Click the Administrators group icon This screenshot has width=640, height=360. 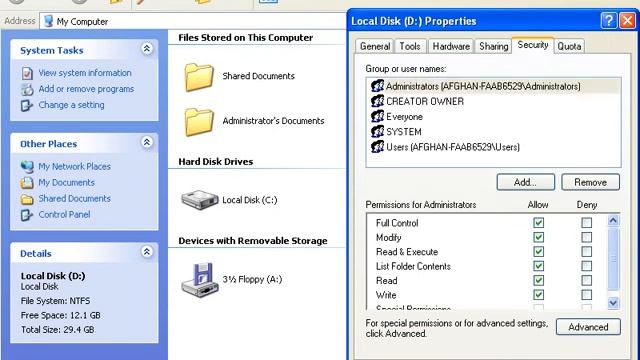click(378, 86)
